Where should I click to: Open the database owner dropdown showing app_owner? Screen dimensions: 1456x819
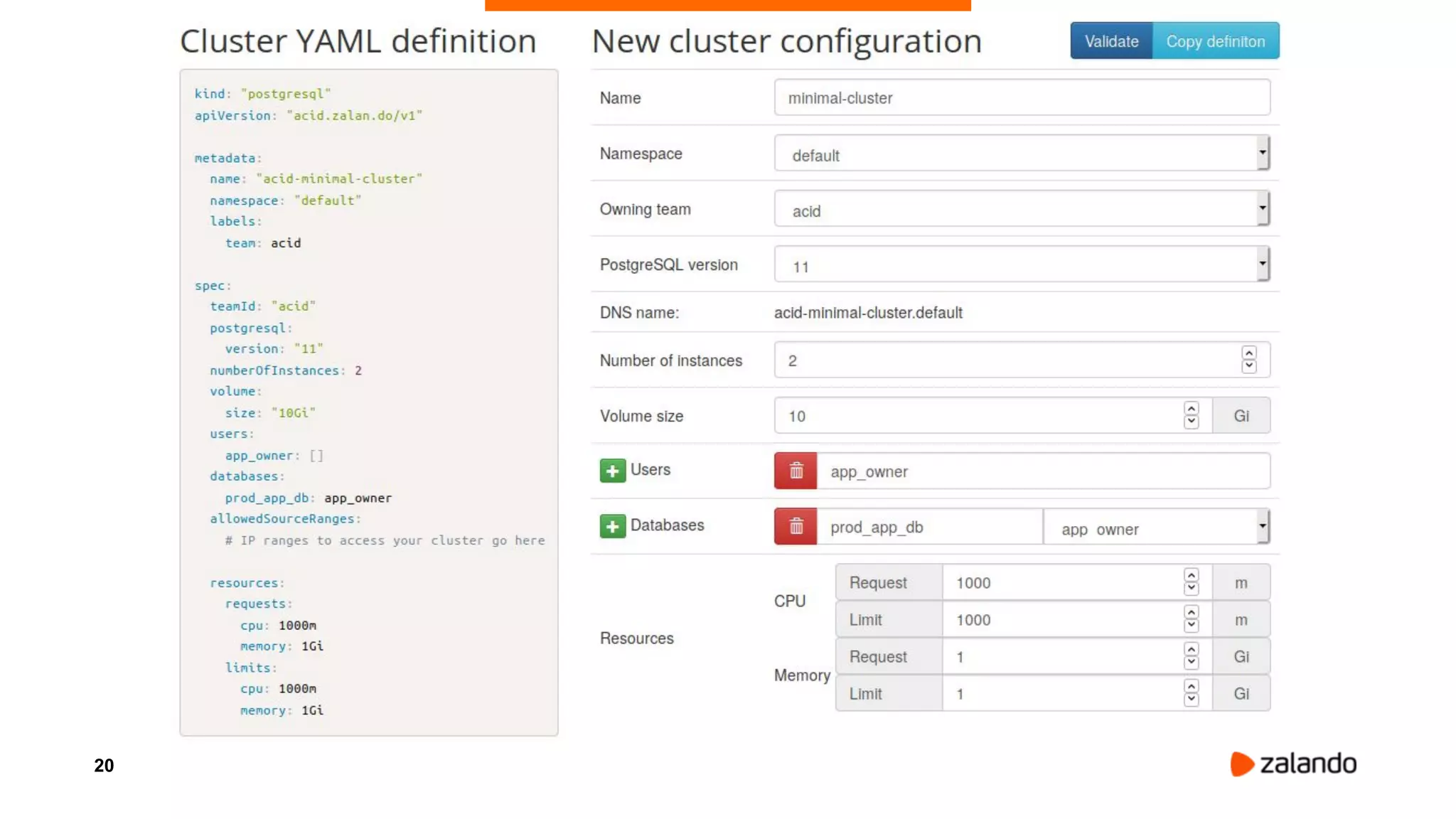click(1156, 528)
